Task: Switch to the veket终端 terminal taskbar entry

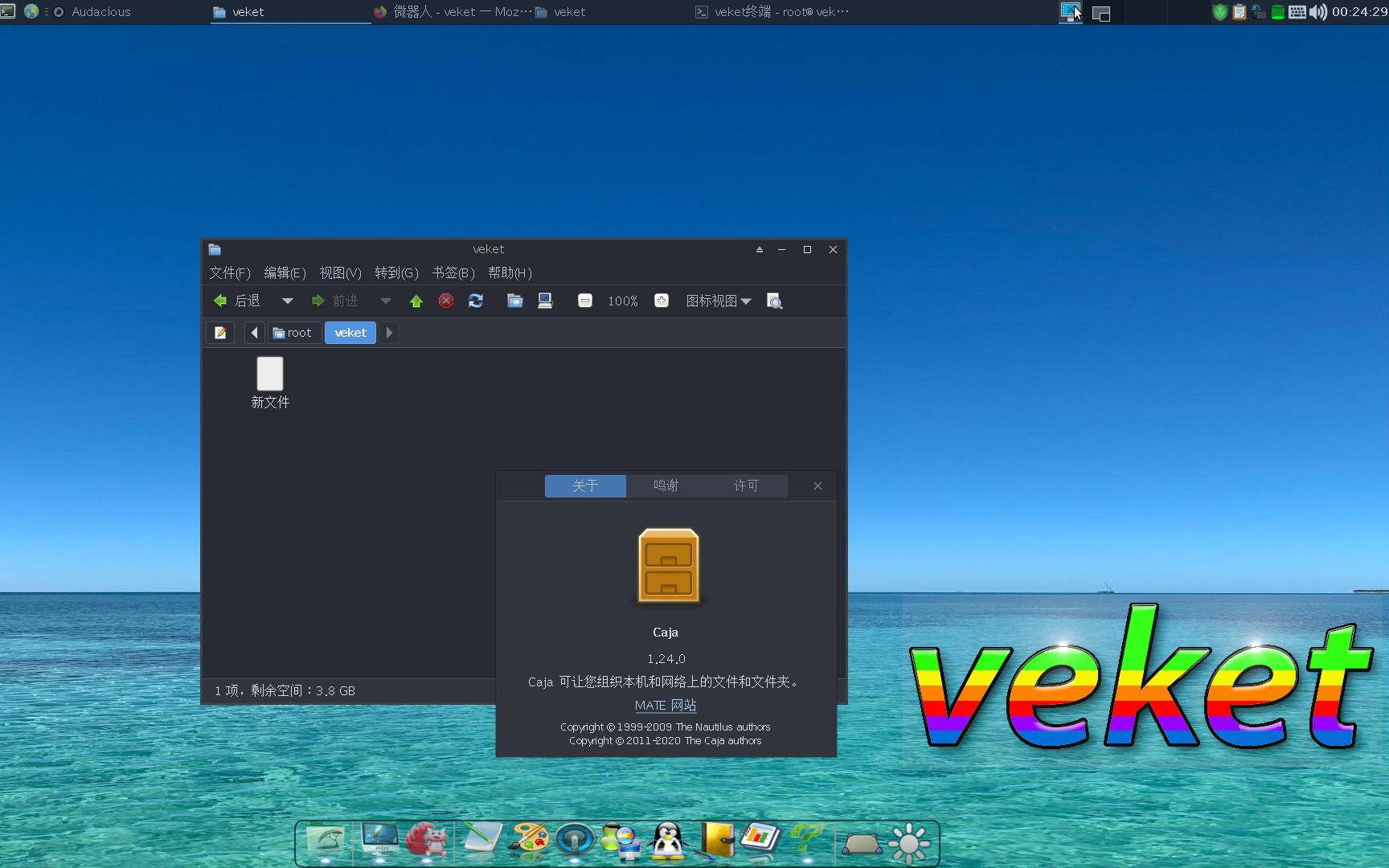Action: (x=772, y=12)
